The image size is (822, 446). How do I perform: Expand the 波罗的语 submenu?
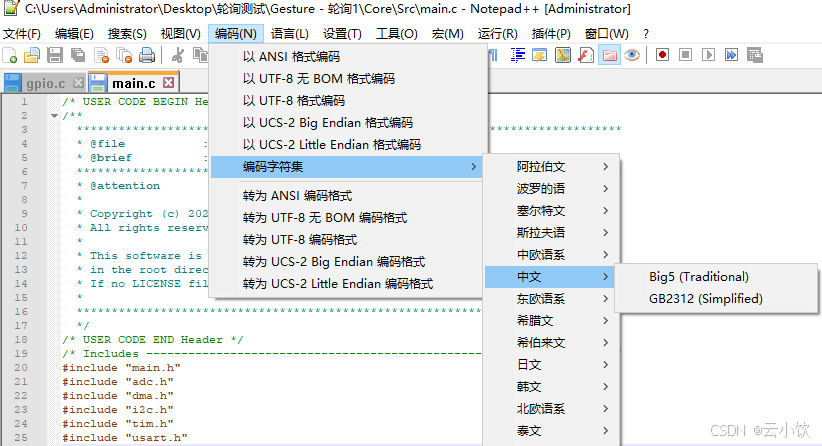[x=551, y=189]
